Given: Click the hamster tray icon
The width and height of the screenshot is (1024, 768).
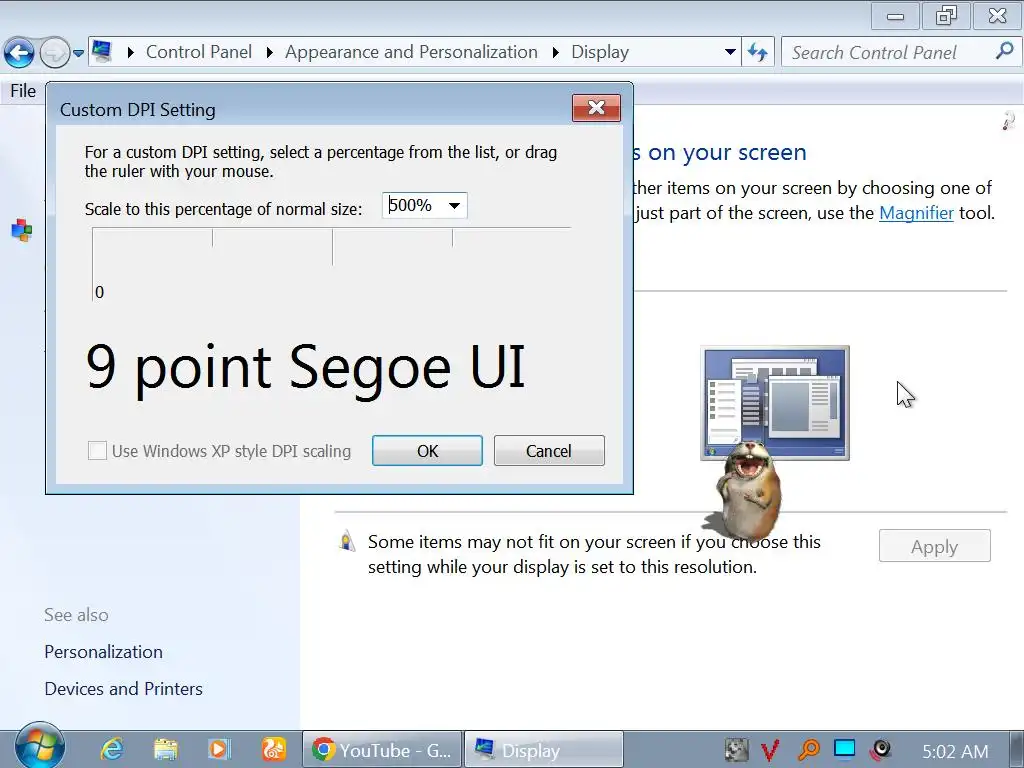Looking at the screenshot, I should pos(736,750).
